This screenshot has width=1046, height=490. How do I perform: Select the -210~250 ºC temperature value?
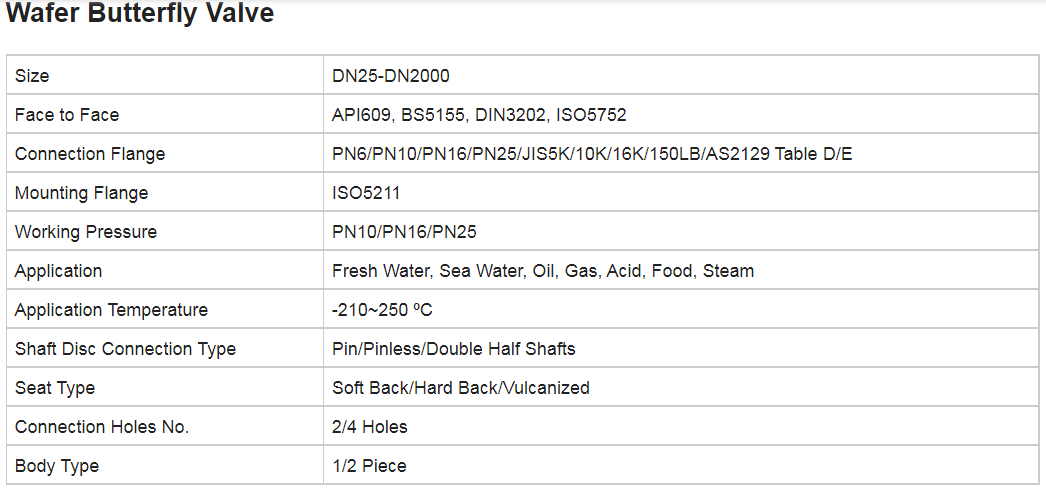382,310
